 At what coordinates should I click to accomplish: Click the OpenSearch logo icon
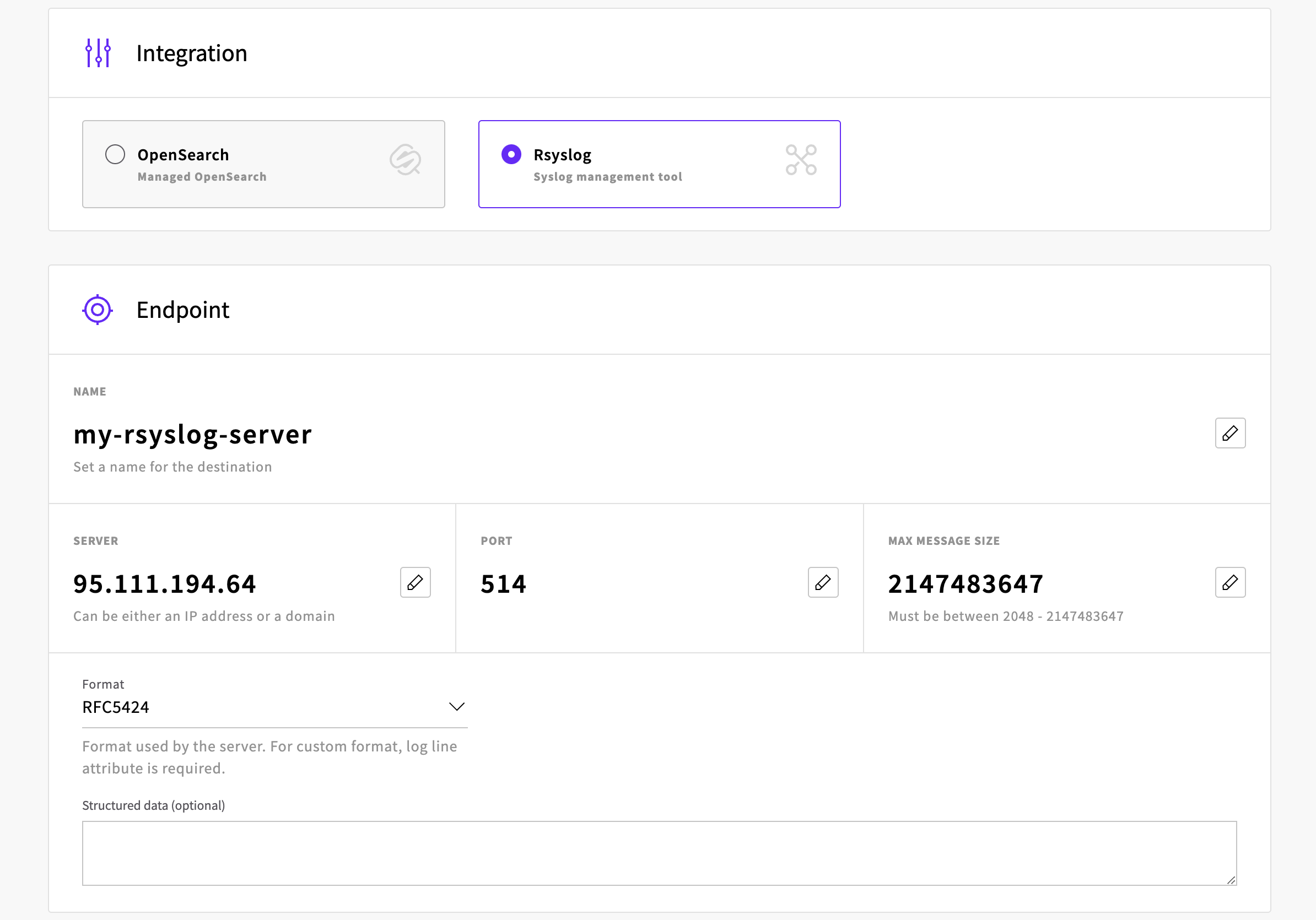[406, 160]
